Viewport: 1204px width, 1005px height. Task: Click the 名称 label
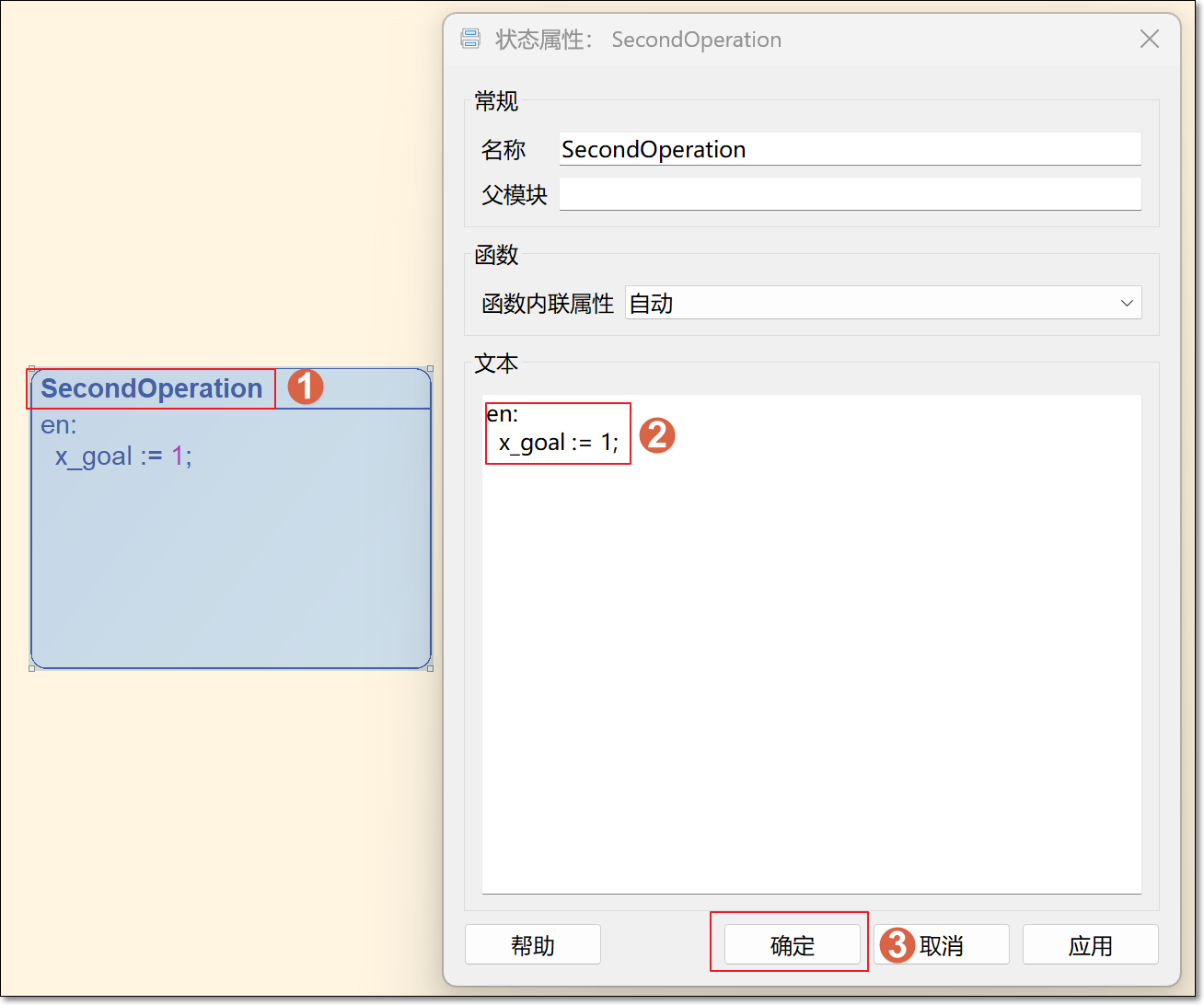[504, 149]
